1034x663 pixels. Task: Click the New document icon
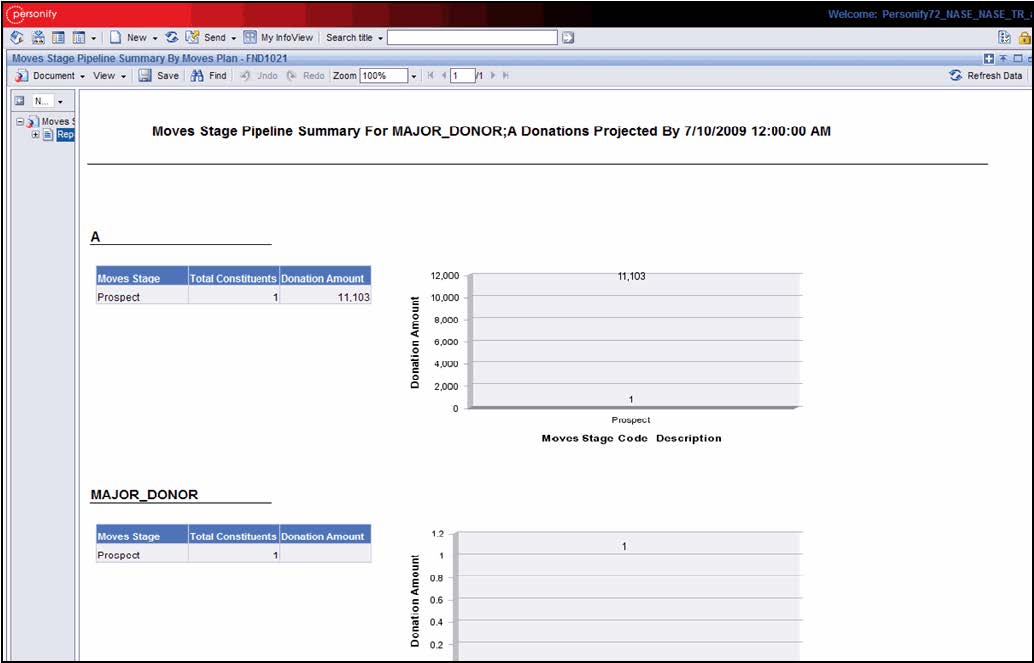[x=115, y=38]
